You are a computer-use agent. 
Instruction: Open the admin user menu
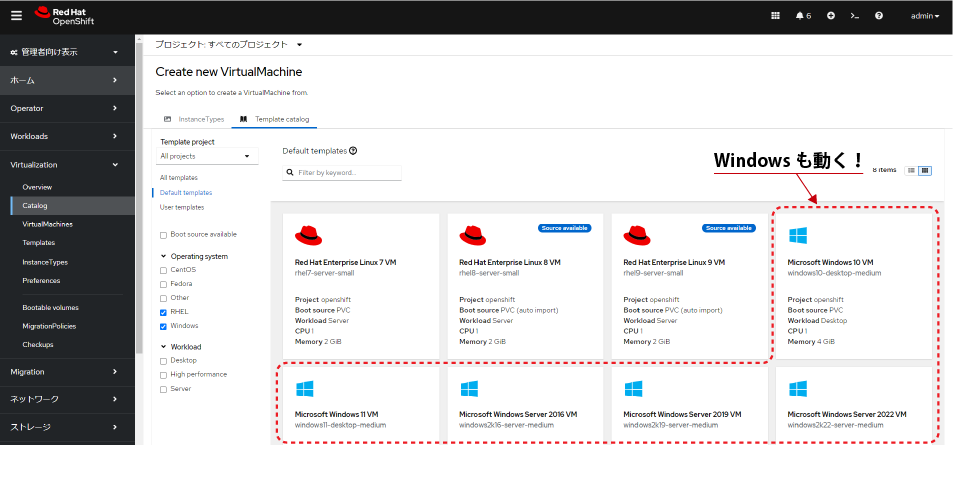(924, 16)
